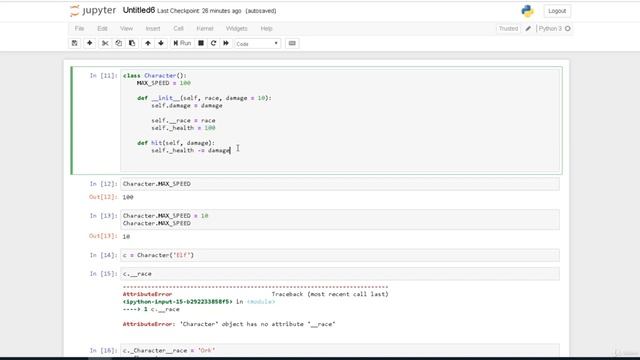Image resolution: width=640 pixels, height=360 pixels.
Task: Open the File menu
Action: tap(79, 29)
